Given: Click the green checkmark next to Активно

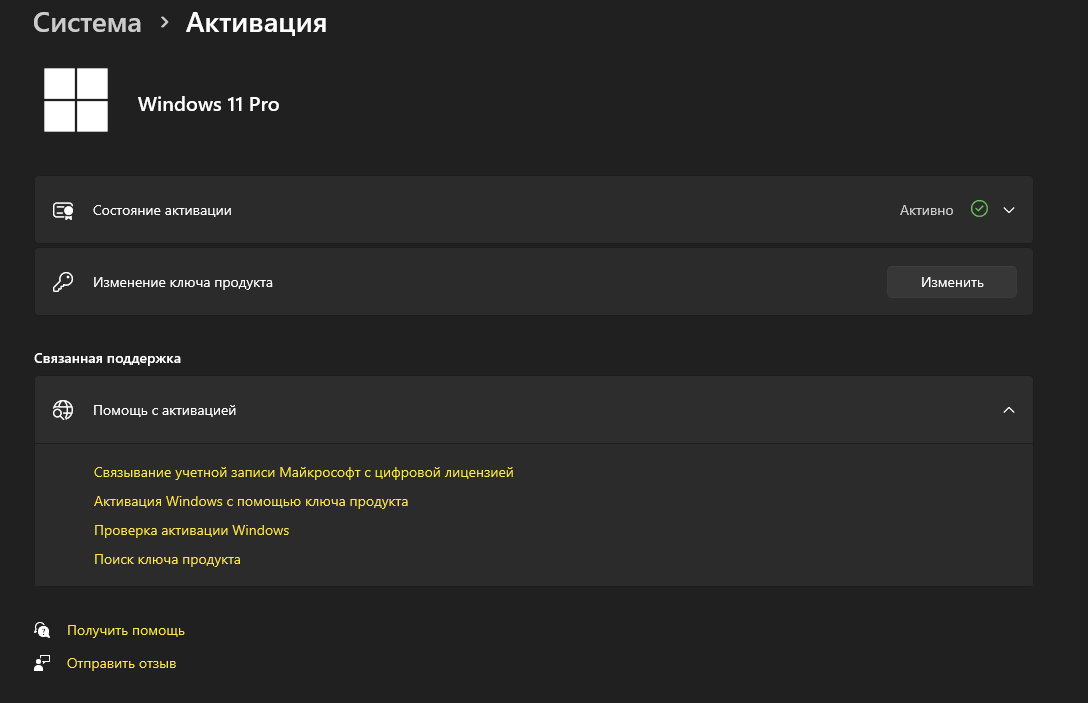Looking at the screenshot, I should [979, 210].
